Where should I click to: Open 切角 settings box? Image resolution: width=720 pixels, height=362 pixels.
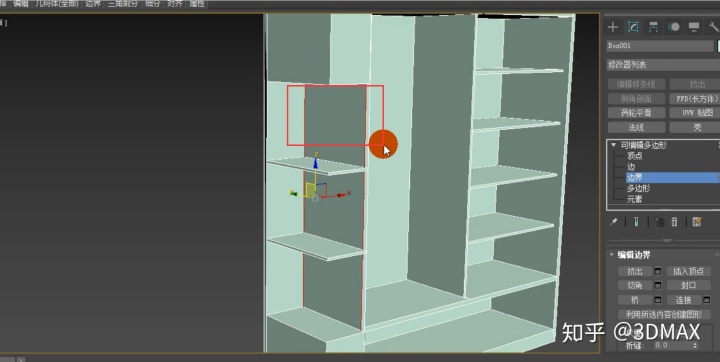click(658, 286)
